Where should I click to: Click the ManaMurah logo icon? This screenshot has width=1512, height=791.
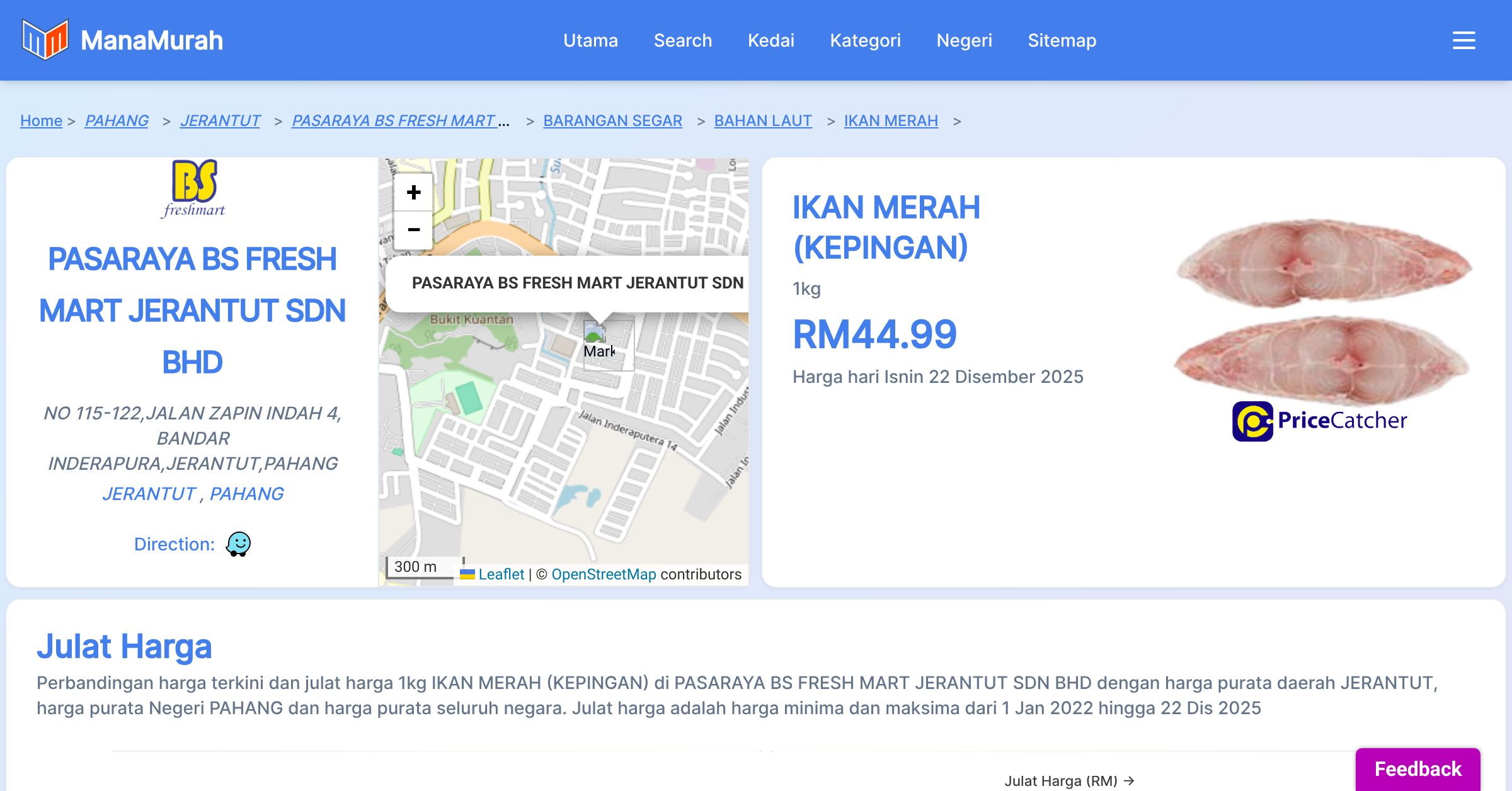click(45, 40)
